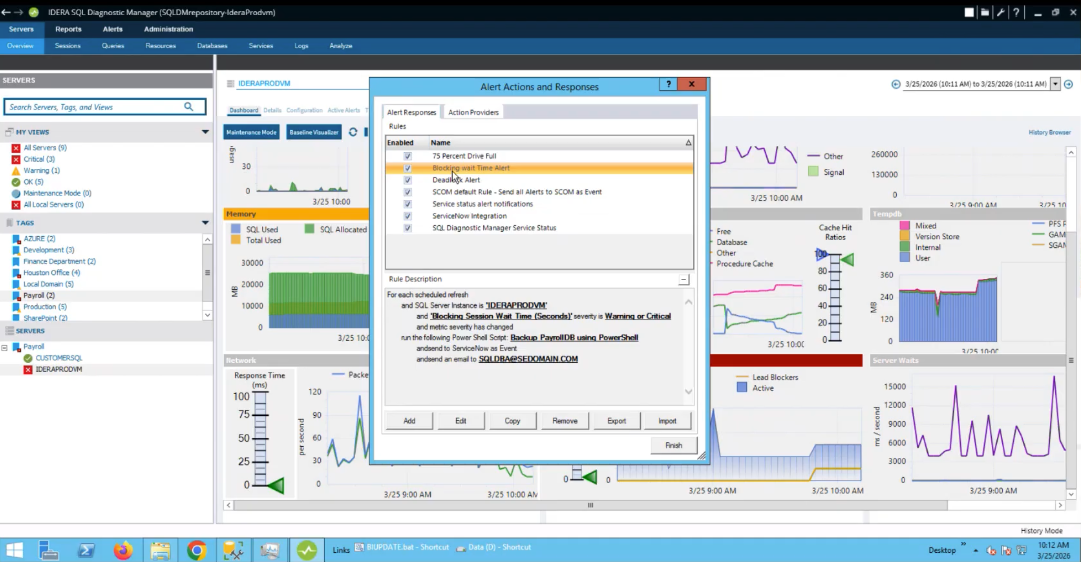Click the tags list scroll down arrow
The width and height of the screenshot is (1081, 562).
pos(207,315)
